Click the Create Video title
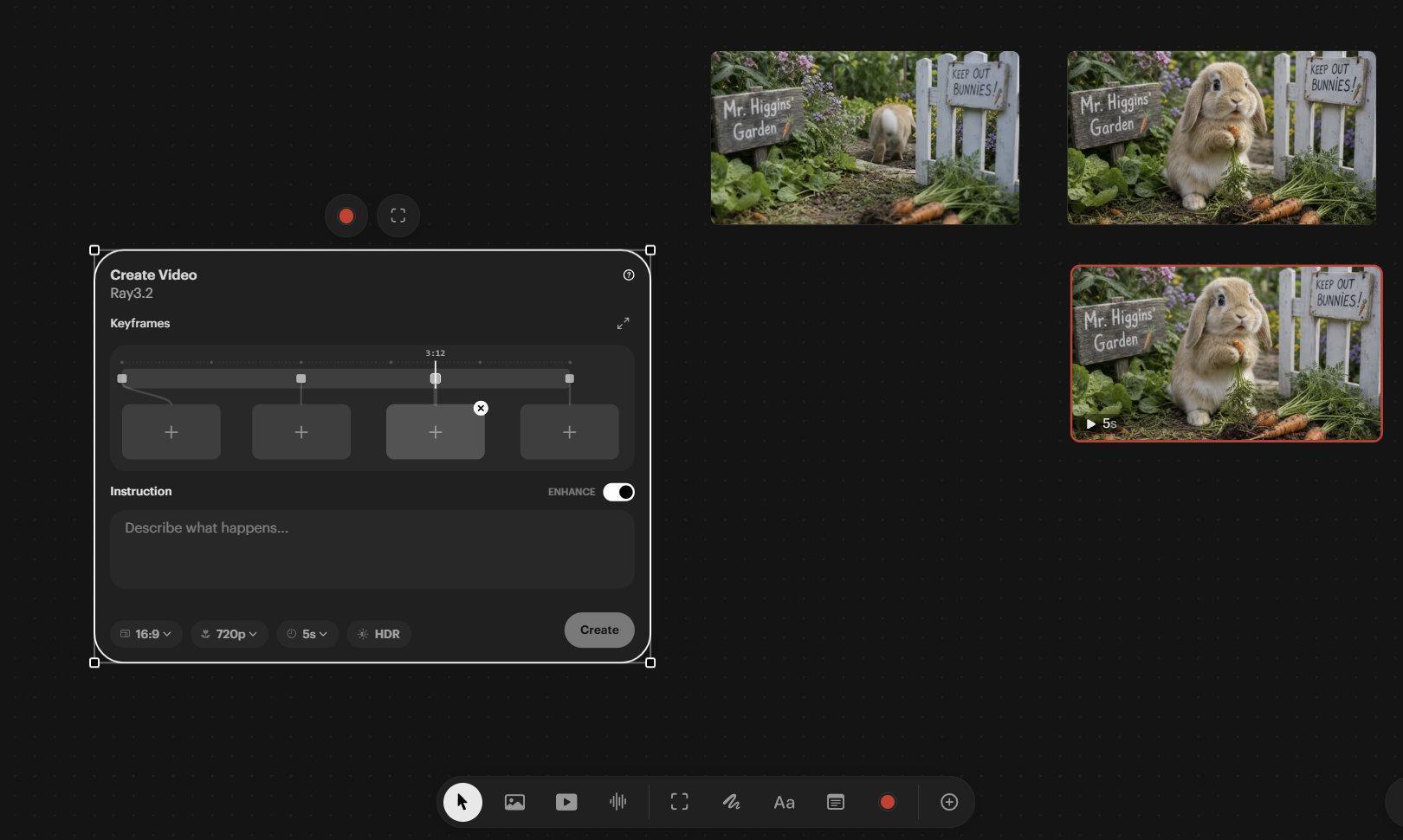 153,275
